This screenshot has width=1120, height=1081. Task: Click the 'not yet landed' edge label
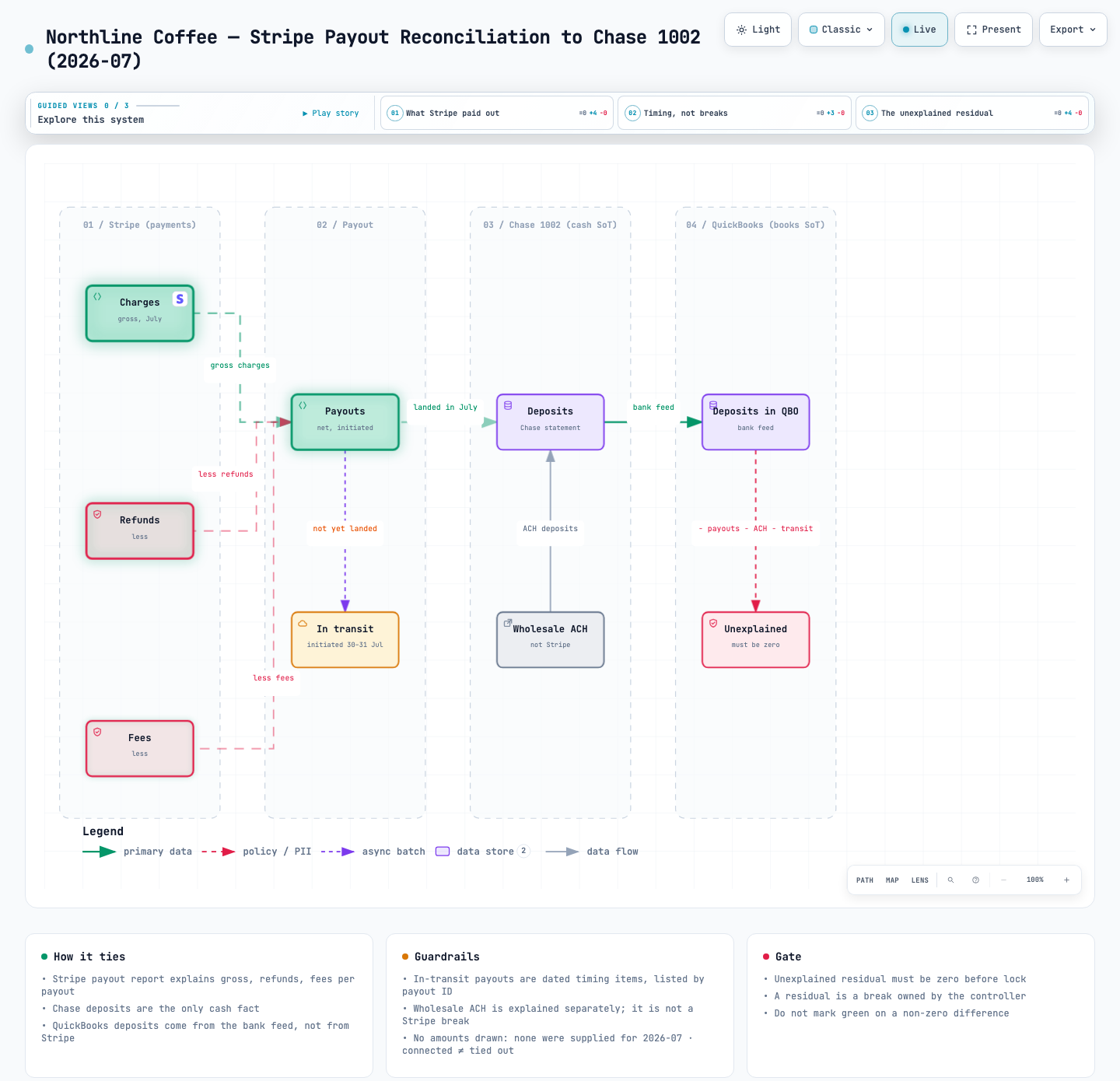coord(345,529)
